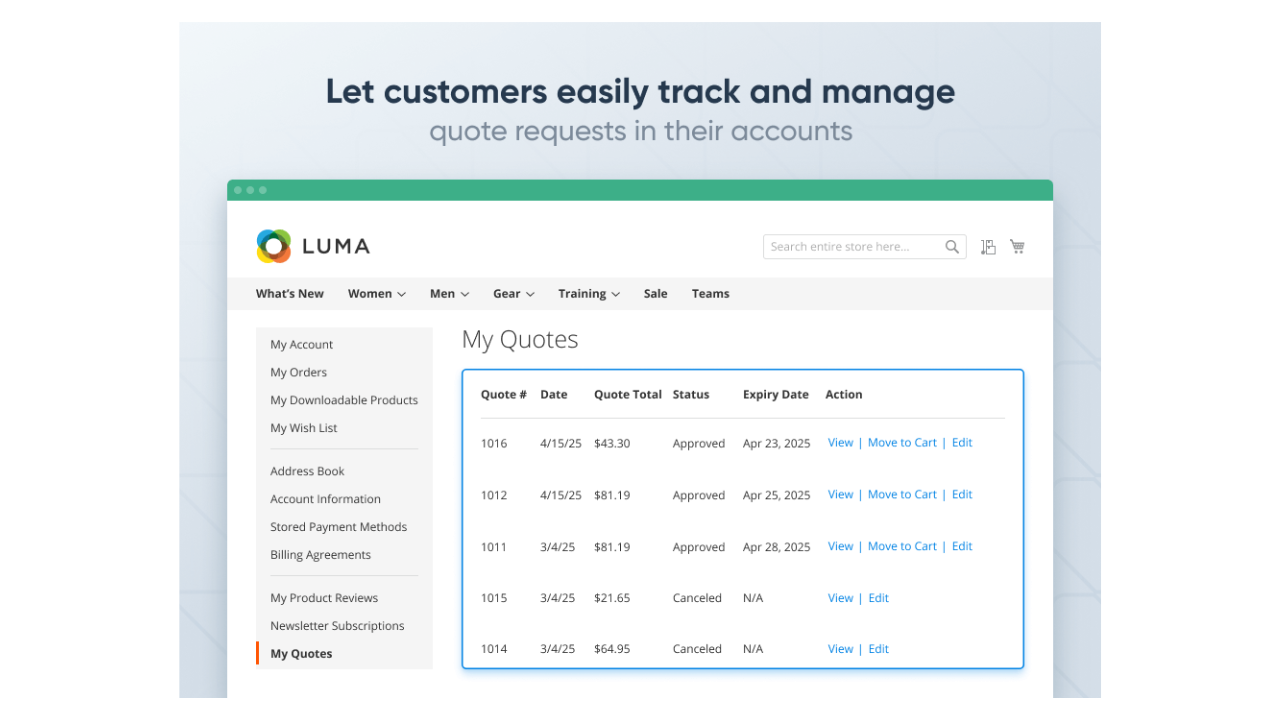Open the shopping cart icon
Screen dimensions: 1280x720
[1017, 246]
